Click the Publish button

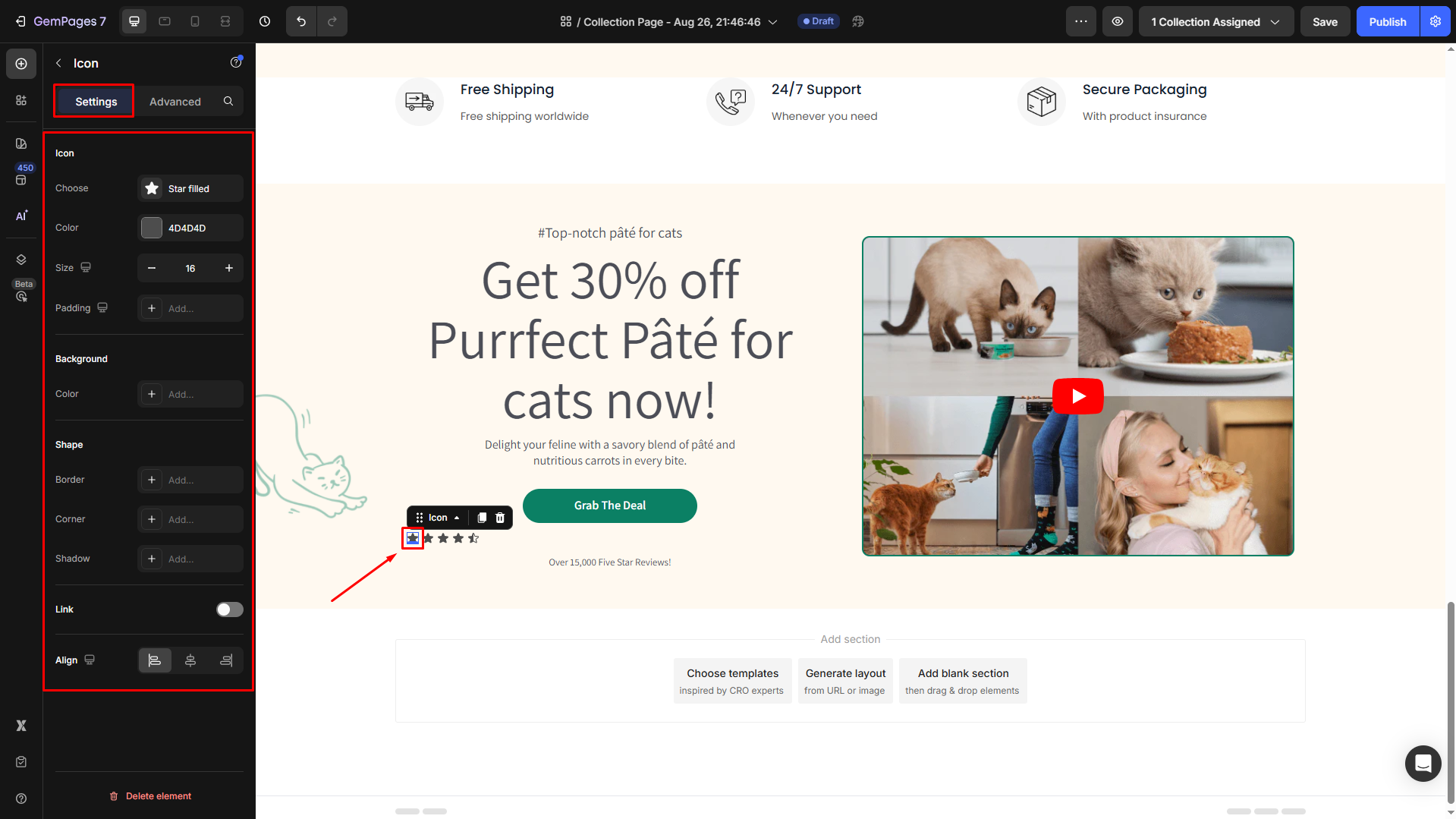click(x=1388, y=21)
